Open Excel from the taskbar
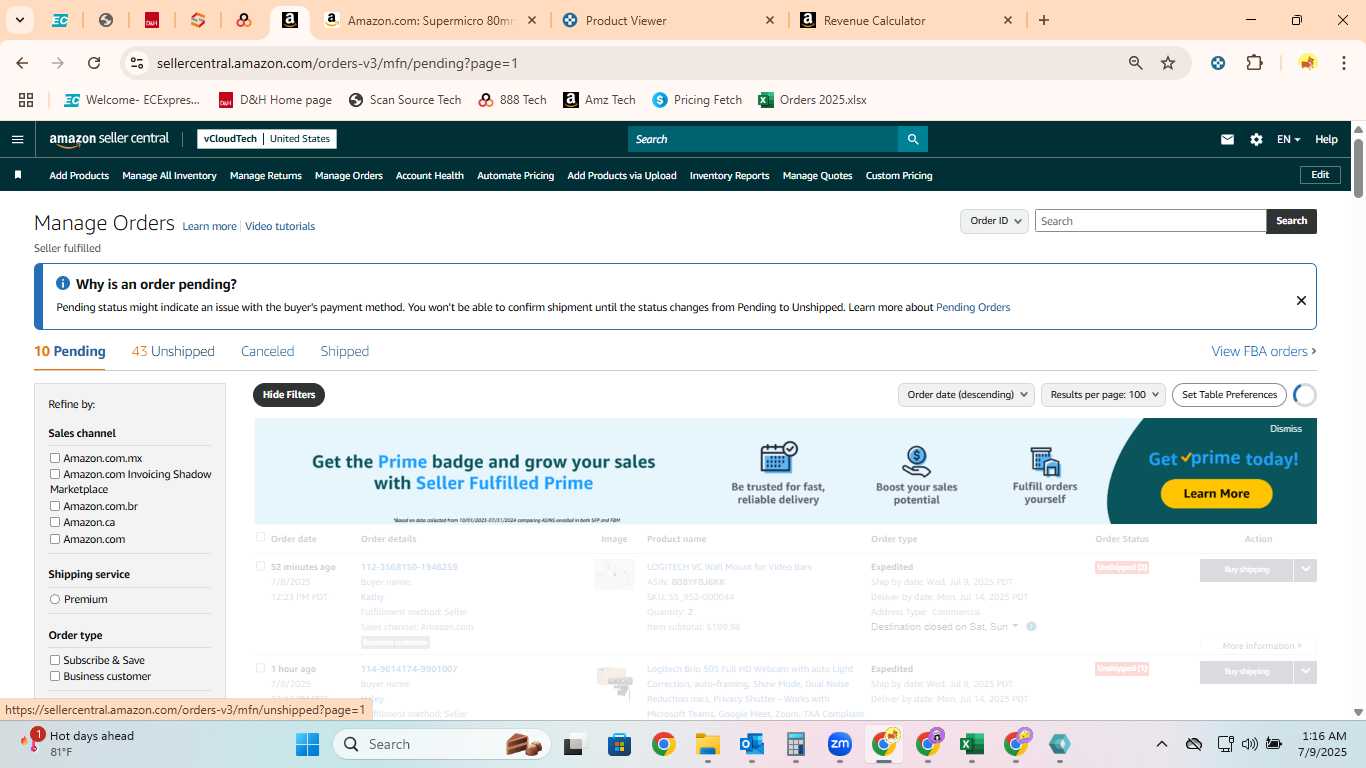Image resolution: width=1366 pixels, height=768 pixels. click(x=970, y=744)
